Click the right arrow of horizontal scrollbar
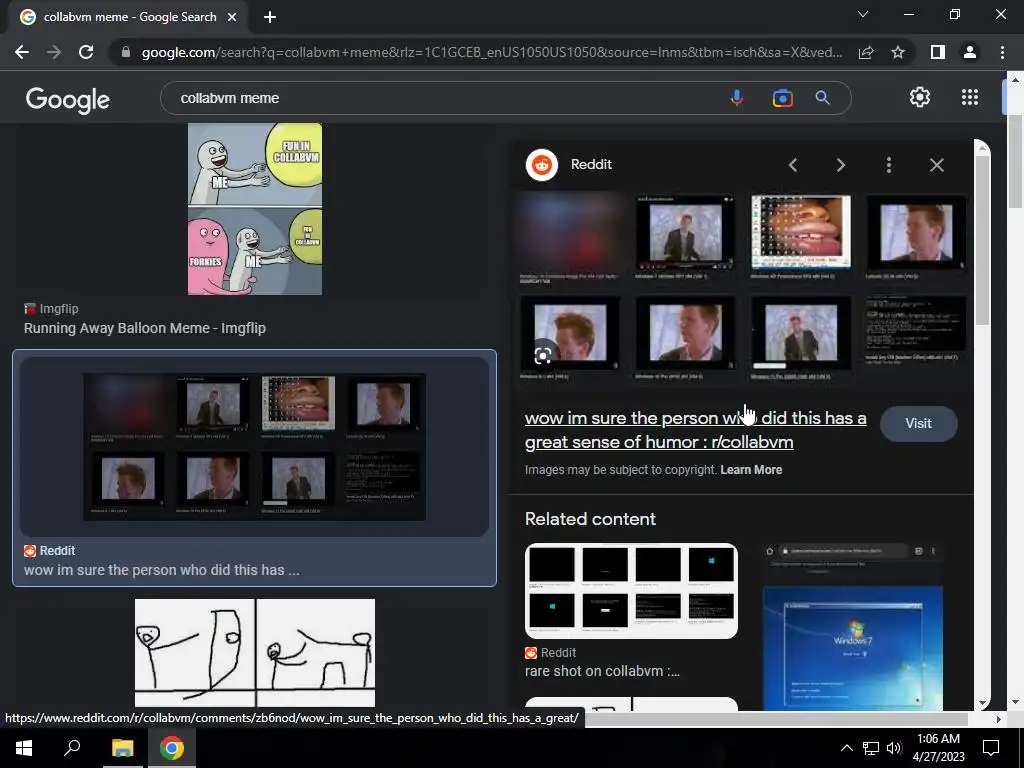Viewport: 1024px width, 768px height. tap(999, 719)
